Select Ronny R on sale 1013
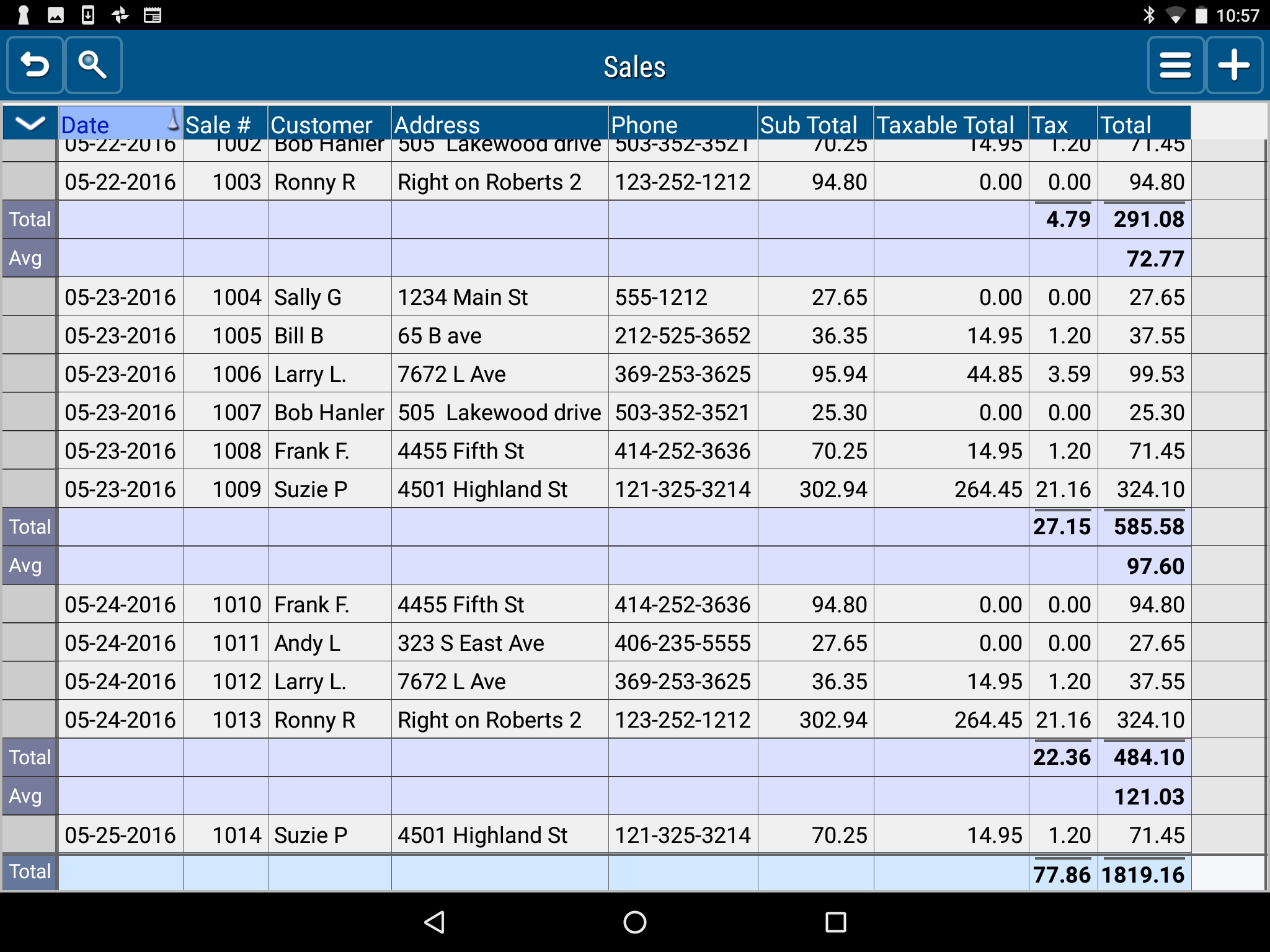1270x952 pixels. pos(329,720)
